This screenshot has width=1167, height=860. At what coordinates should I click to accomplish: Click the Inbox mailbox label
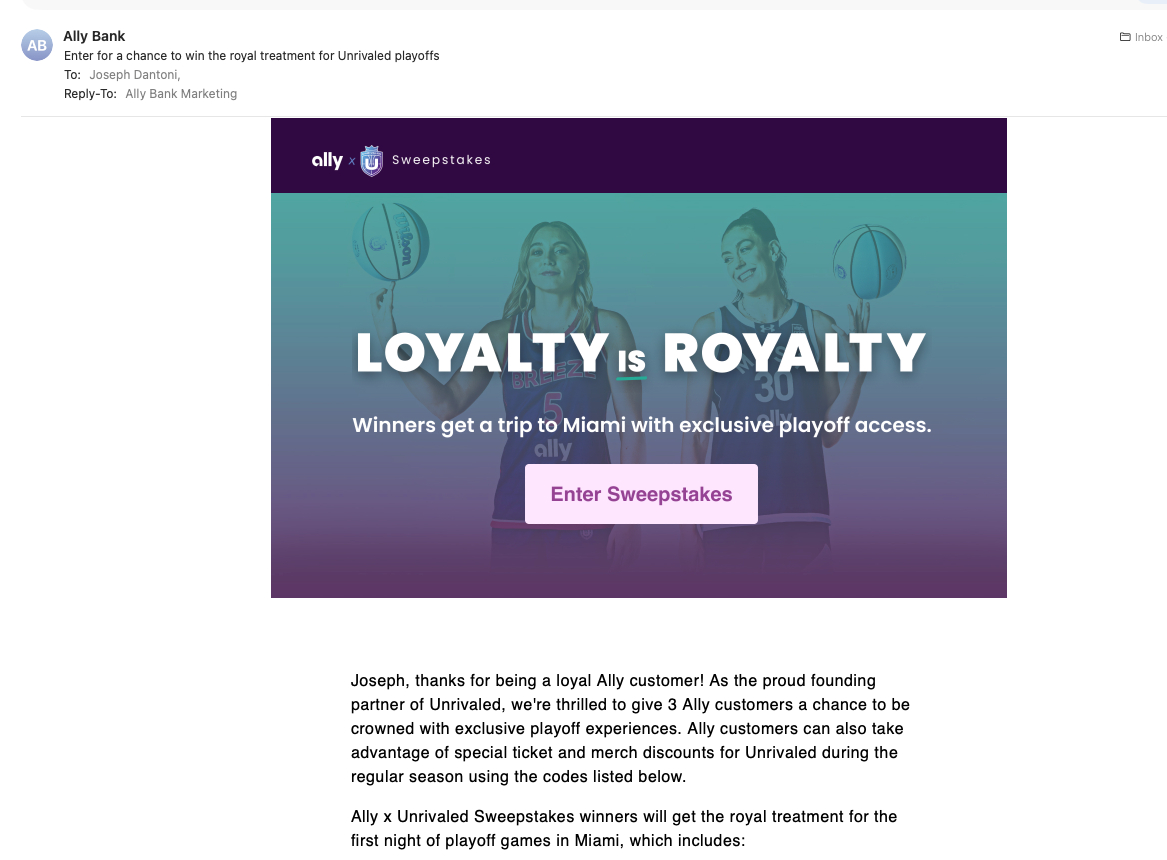pyautogui.click(x=1148, y=37)
